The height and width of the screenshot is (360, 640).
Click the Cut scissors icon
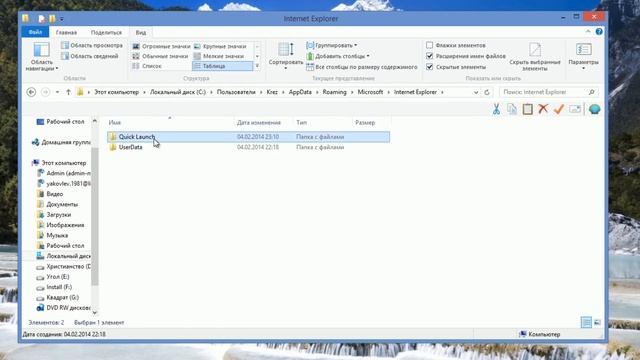tap(496, 109)
